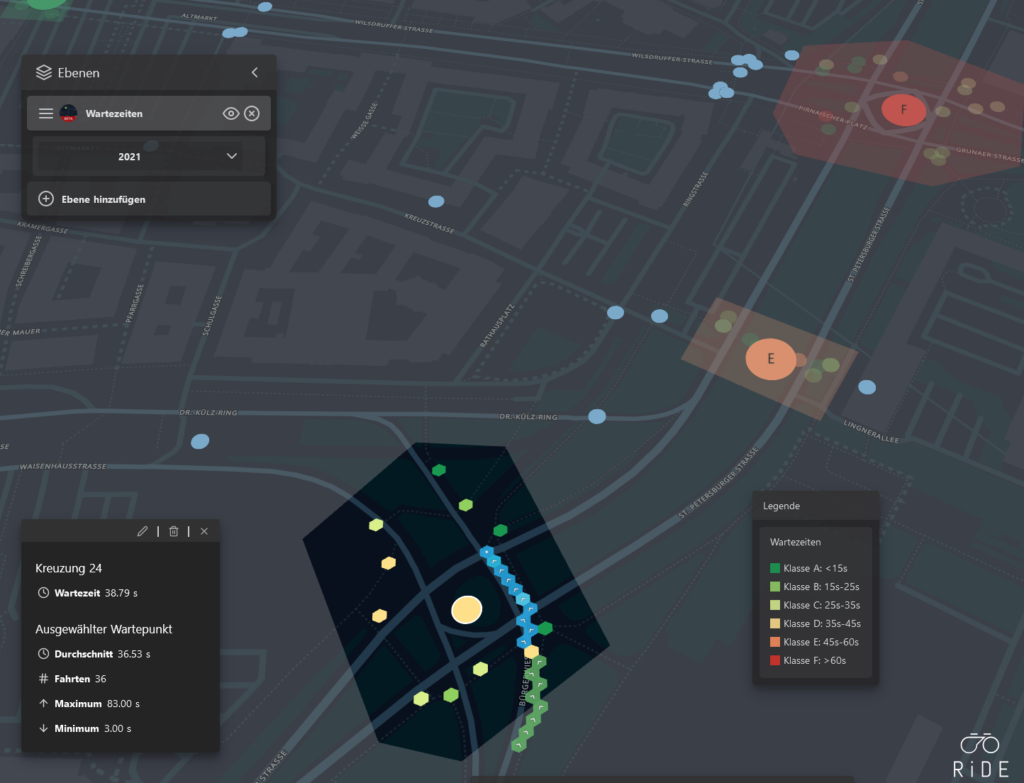Click the Klasse F: >60s legend swatch

click(x=775, y=660)
